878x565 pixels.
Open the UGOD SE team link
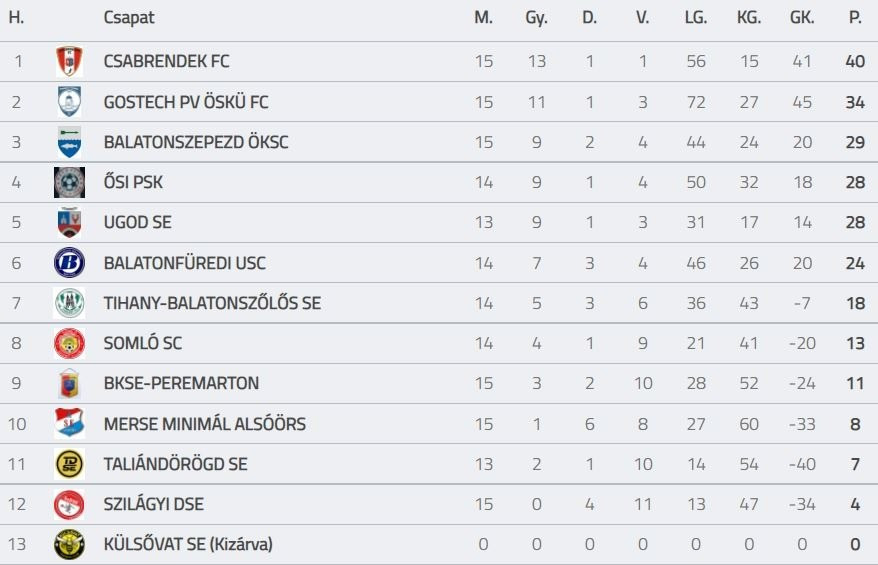click(x=137, y=223)
